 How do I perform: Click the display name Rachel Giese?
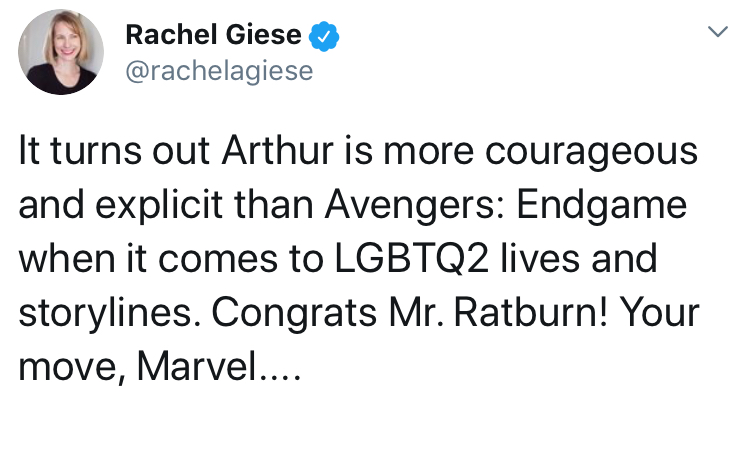click(213, 35)
